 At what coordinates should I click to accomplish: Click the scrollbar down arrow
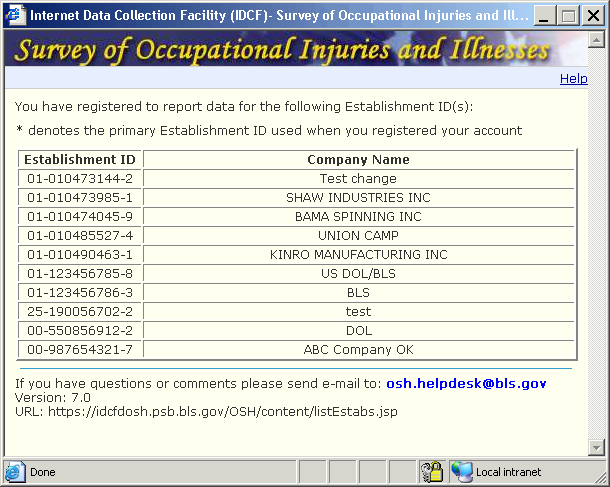(x=597, y=447)
